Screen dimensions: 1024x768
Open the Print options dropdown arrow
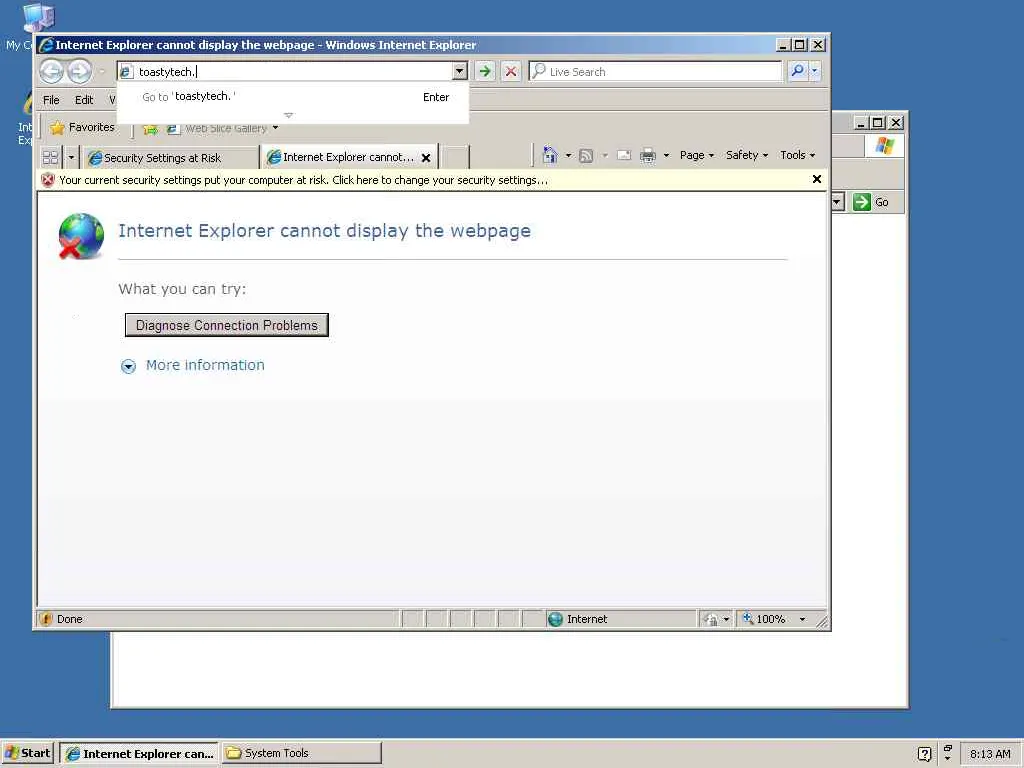[666, 155]
